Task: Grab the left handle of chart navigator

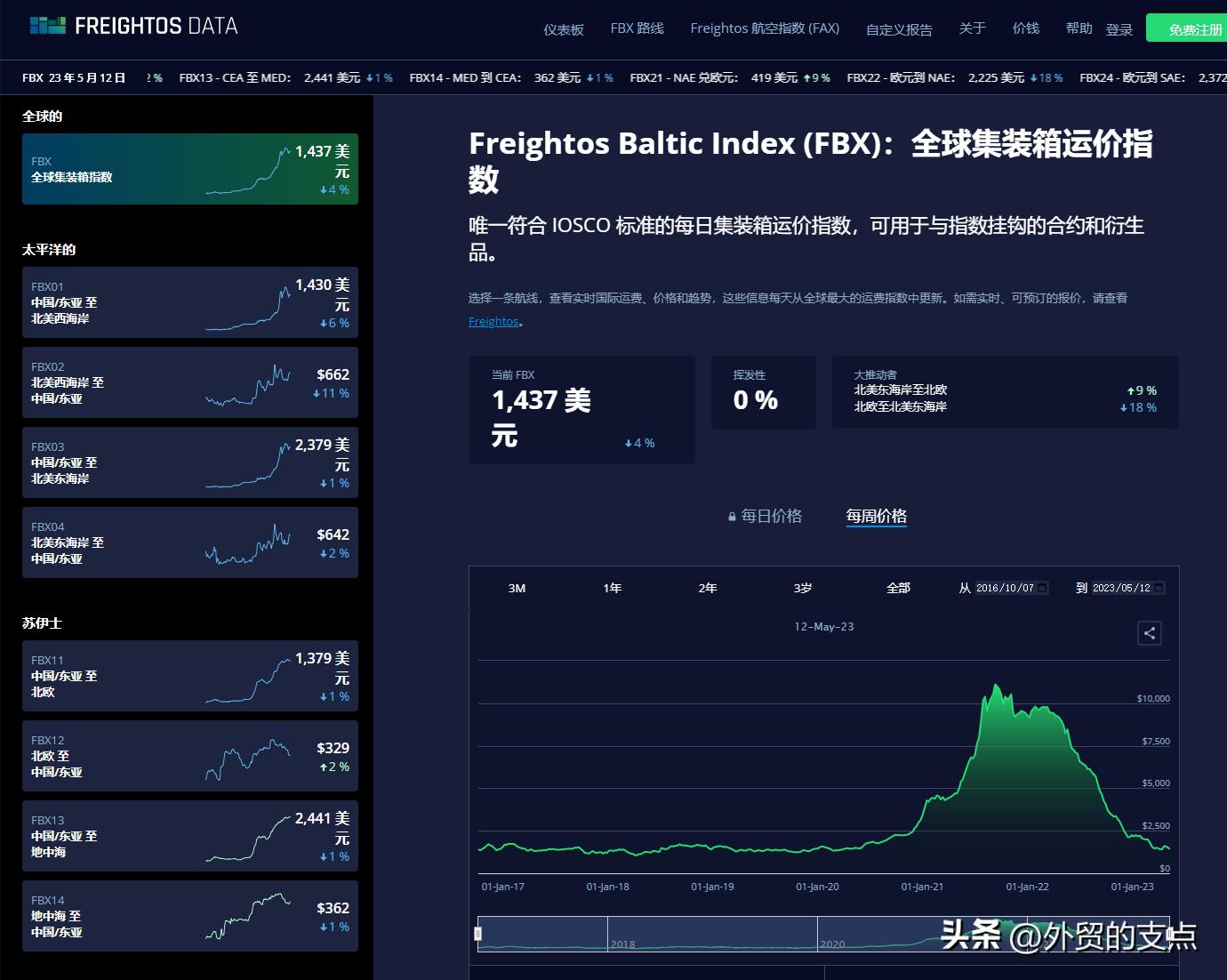Action: (x=478, y=933)
